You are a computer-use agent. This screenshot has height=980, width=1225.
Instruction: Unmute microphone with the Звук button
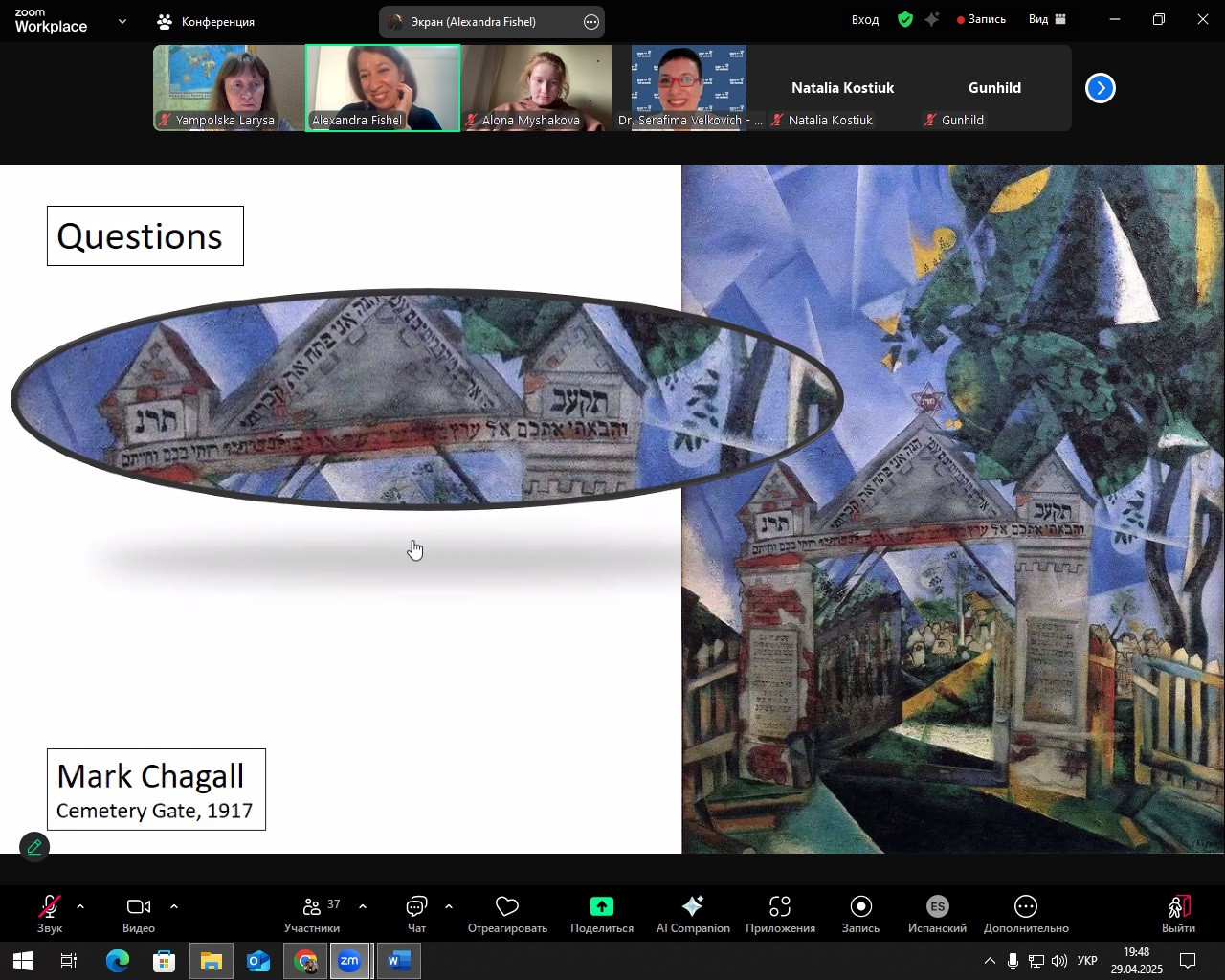coord(50,914)
